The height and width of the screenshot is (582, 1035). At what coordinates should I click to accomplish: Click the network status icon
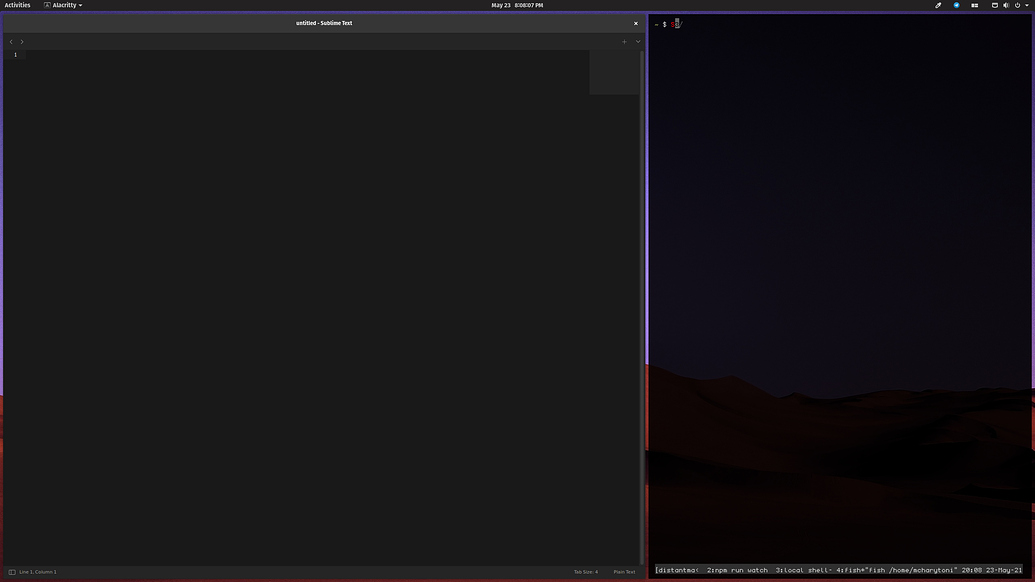995,5
